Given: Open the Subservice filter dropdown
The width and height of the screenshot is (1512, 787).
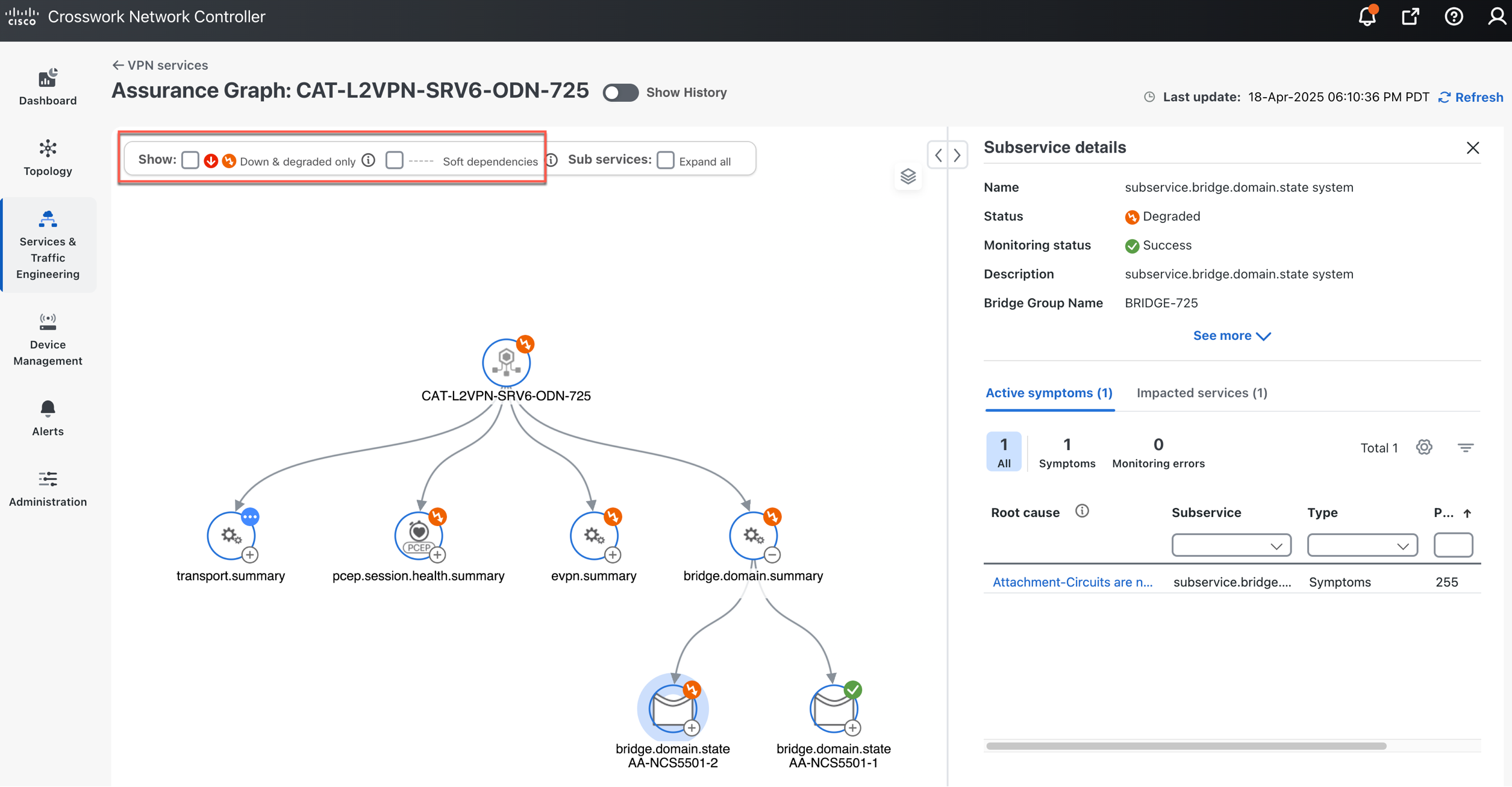Looking at the screenshot, I should tap(1231, 545).
